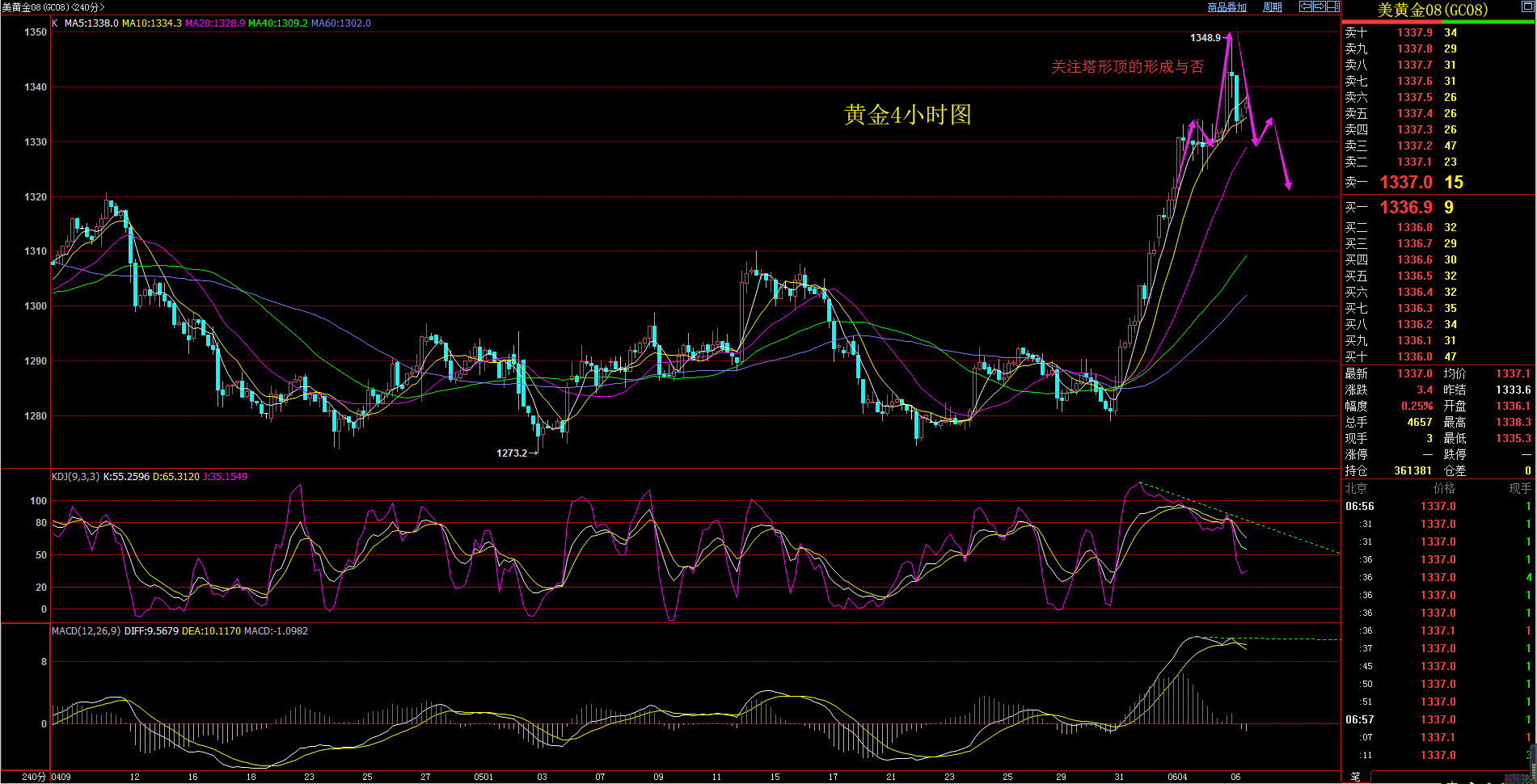Click the MA10:1334.3 indicator label
Viewport: 1537px width, 784px height.
click(152, 23)
